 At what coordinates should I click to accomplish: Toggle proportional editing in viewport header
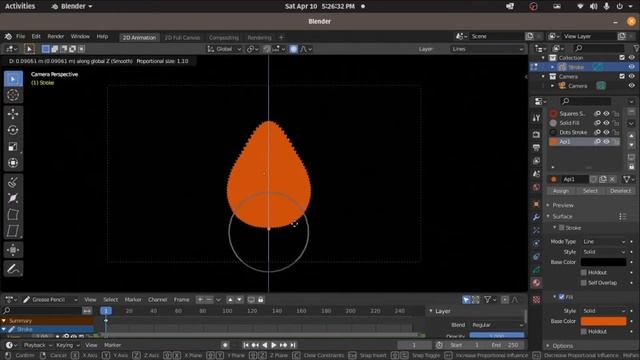[293, 49]
